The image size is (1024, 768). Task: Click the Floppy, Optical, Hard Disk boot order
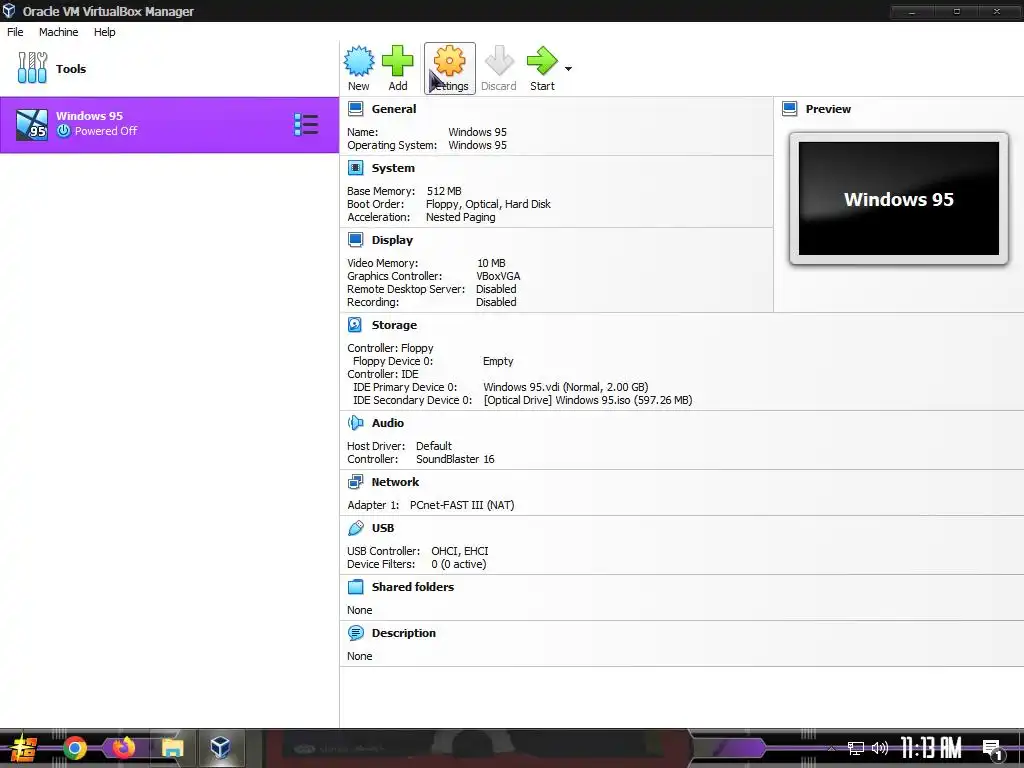tap(488, 204)
